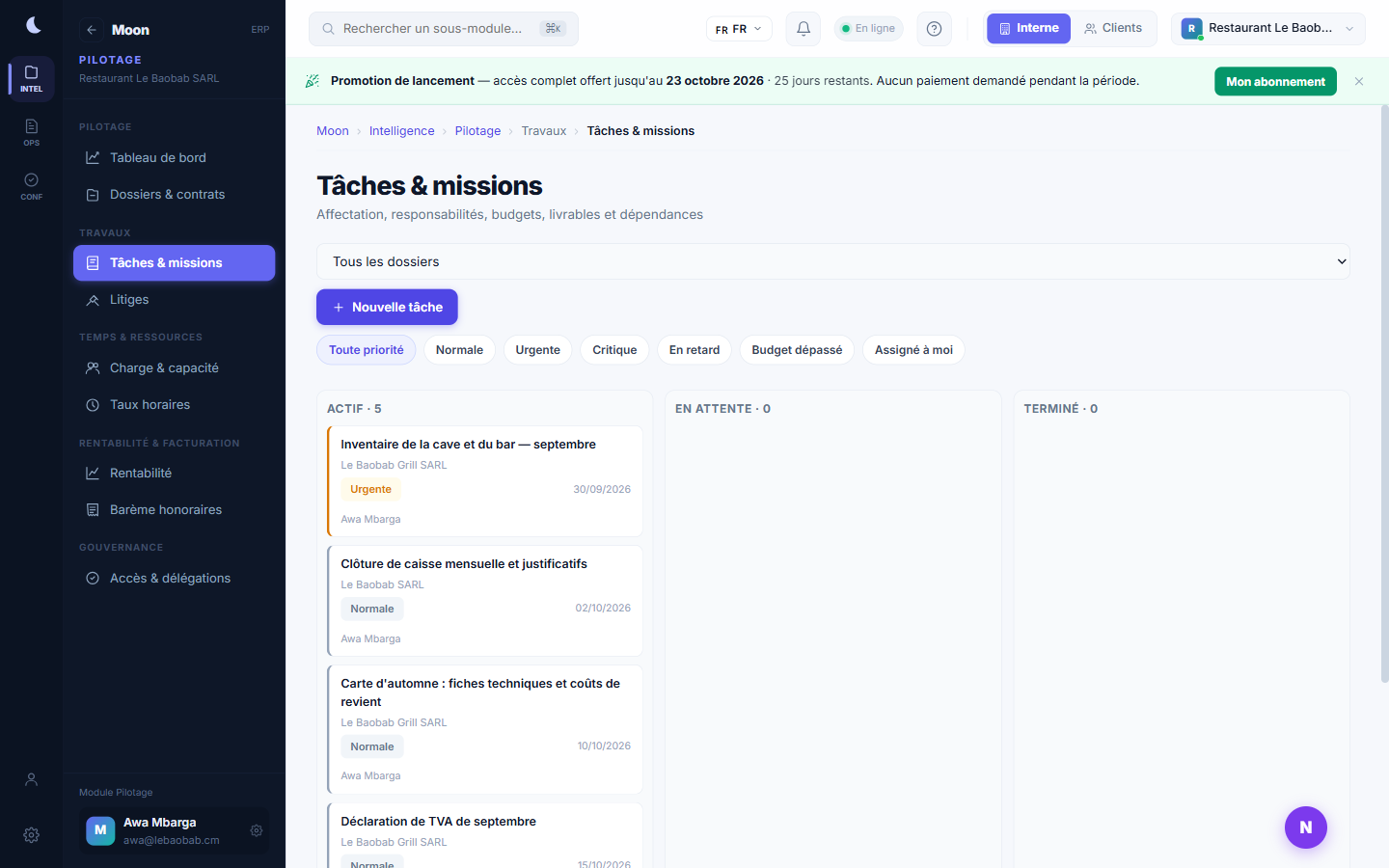Open the OPS module in the rail
Viewport: 1389px width, 868px height.
click(x=32, y=132)
